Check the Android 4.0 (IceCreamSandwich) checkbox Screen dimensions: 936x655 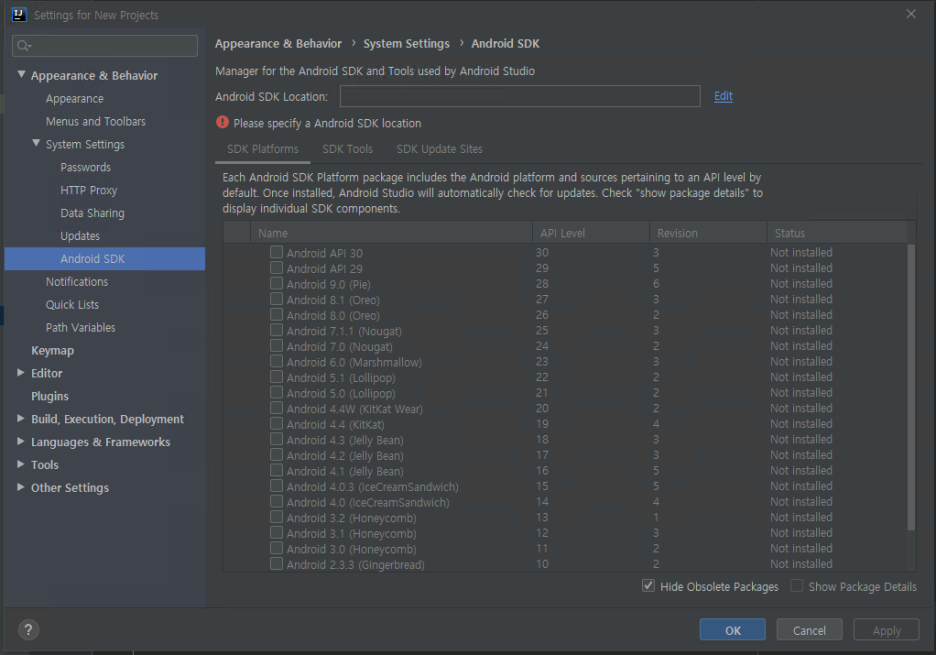(276, 502)
